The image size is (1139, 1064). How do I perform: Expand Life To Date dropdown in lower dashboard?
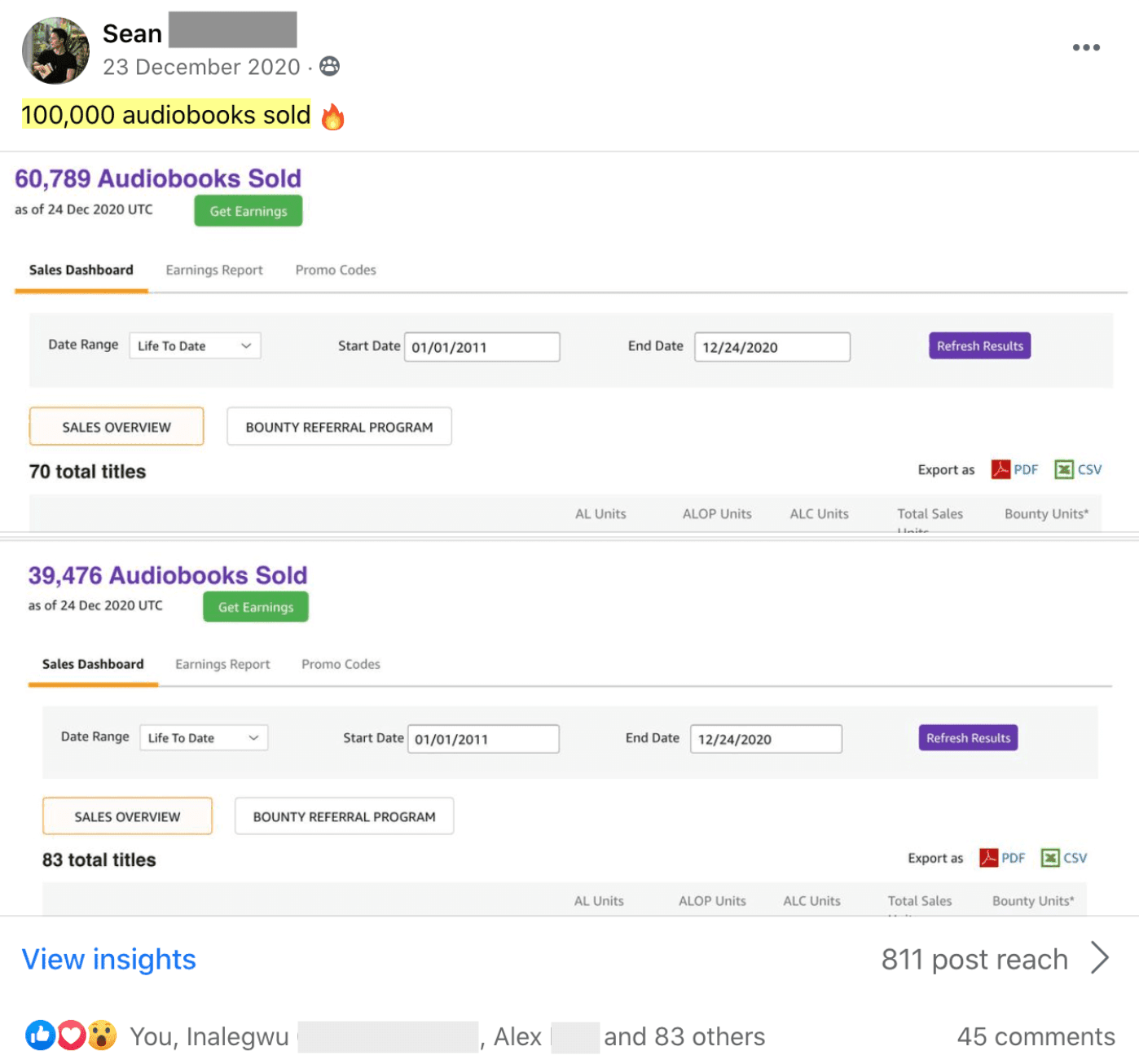coord(203,738)
